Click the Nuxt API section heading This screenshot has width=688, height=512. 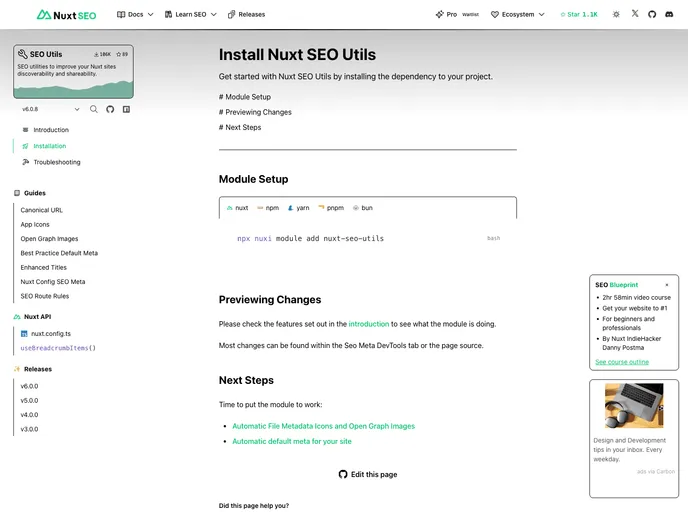pyautogui.click(x=32, y=317)
